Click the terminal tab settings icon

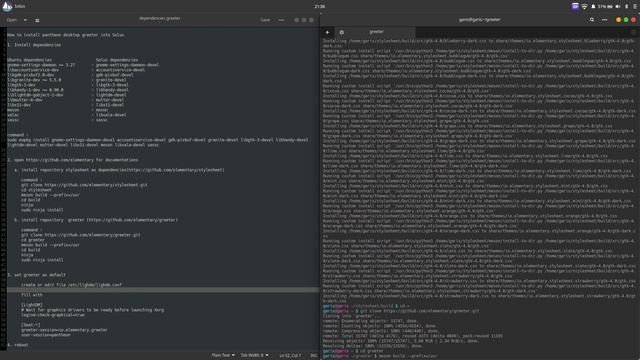[342, 32]
